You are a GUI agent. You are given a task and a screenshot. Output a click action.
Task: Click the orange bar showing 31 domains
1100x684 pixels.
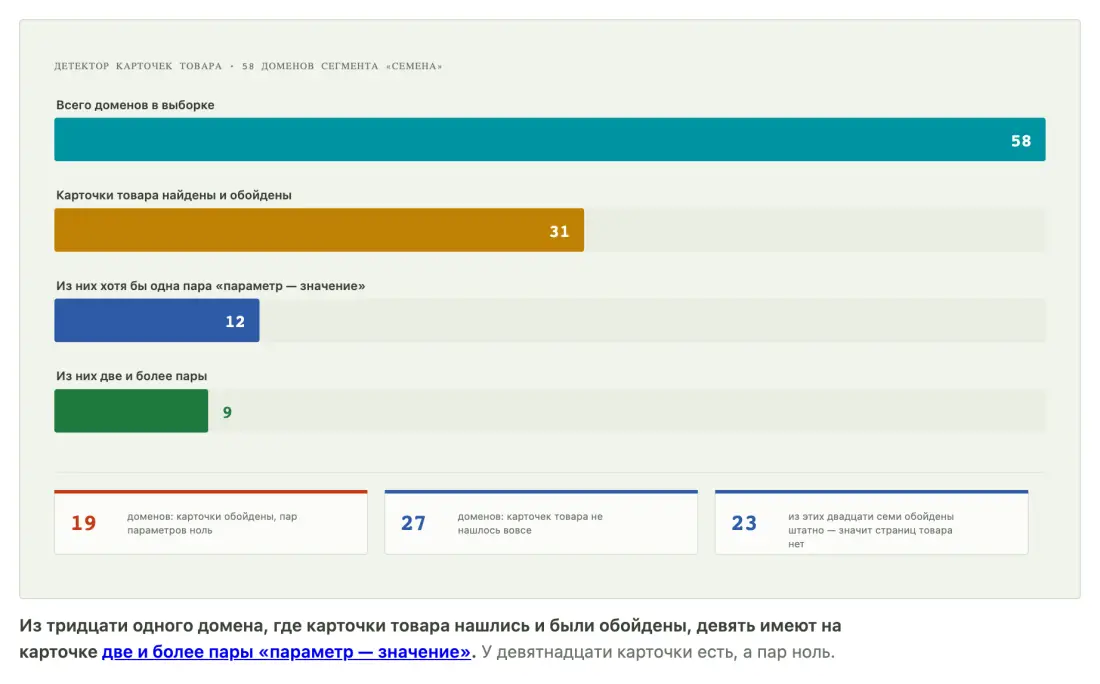click(x=318, y=230)
